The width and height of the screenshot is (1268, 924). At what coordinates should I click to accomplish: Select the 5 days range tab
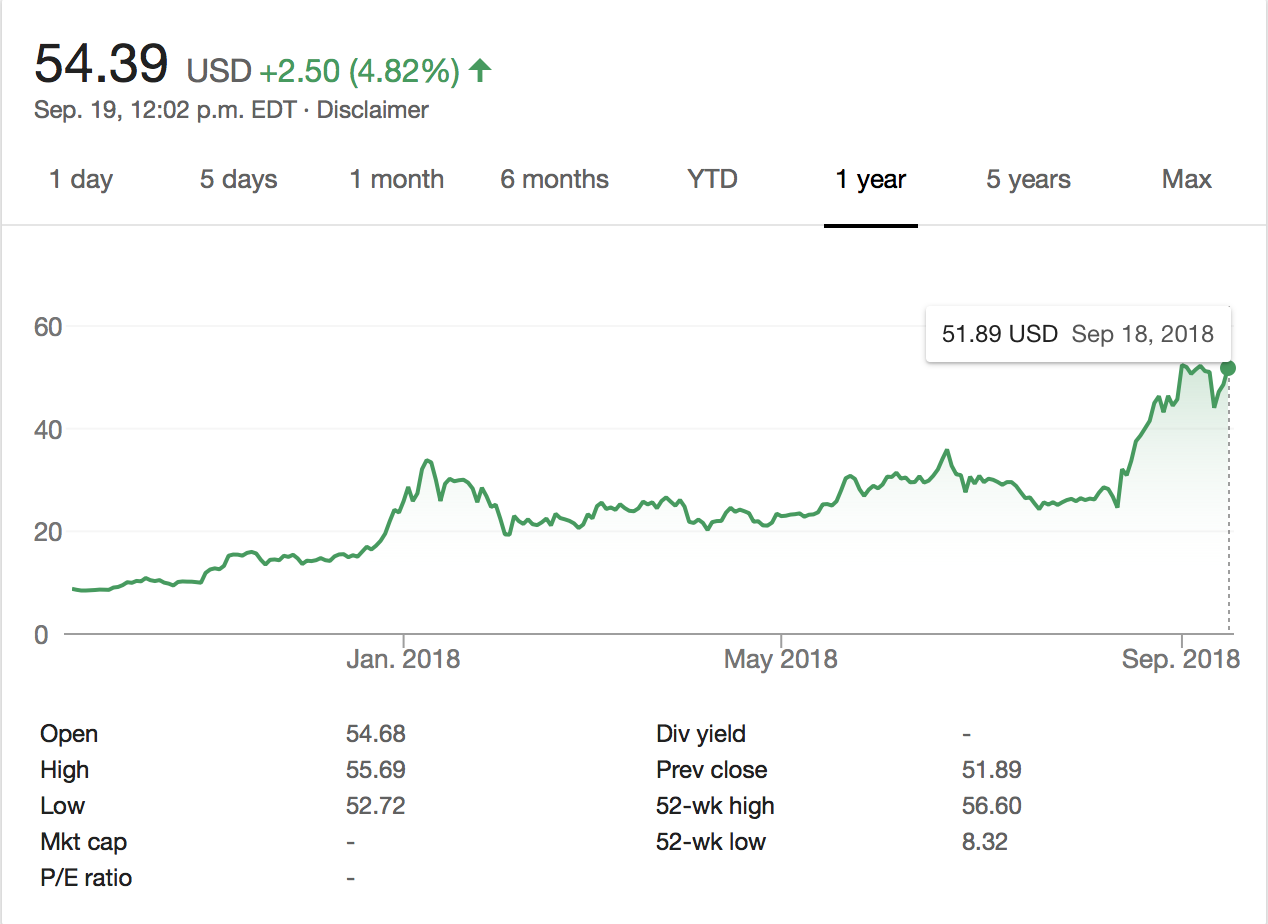tap(238, 180)
